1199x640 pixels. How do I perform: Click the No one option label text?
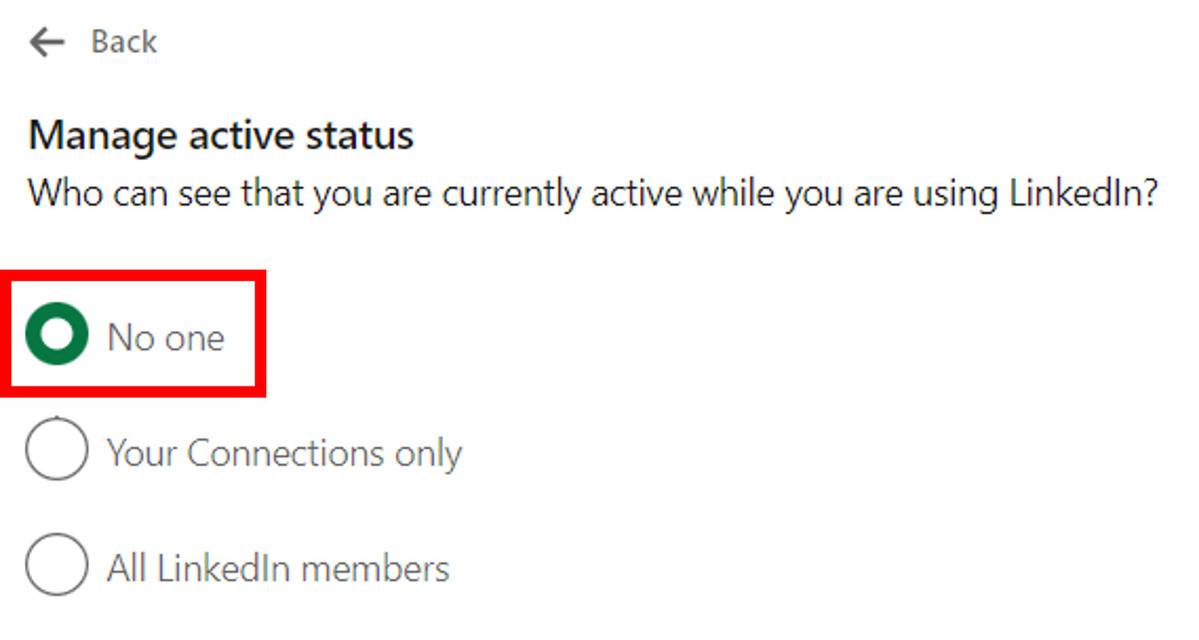tap(167, 337)
